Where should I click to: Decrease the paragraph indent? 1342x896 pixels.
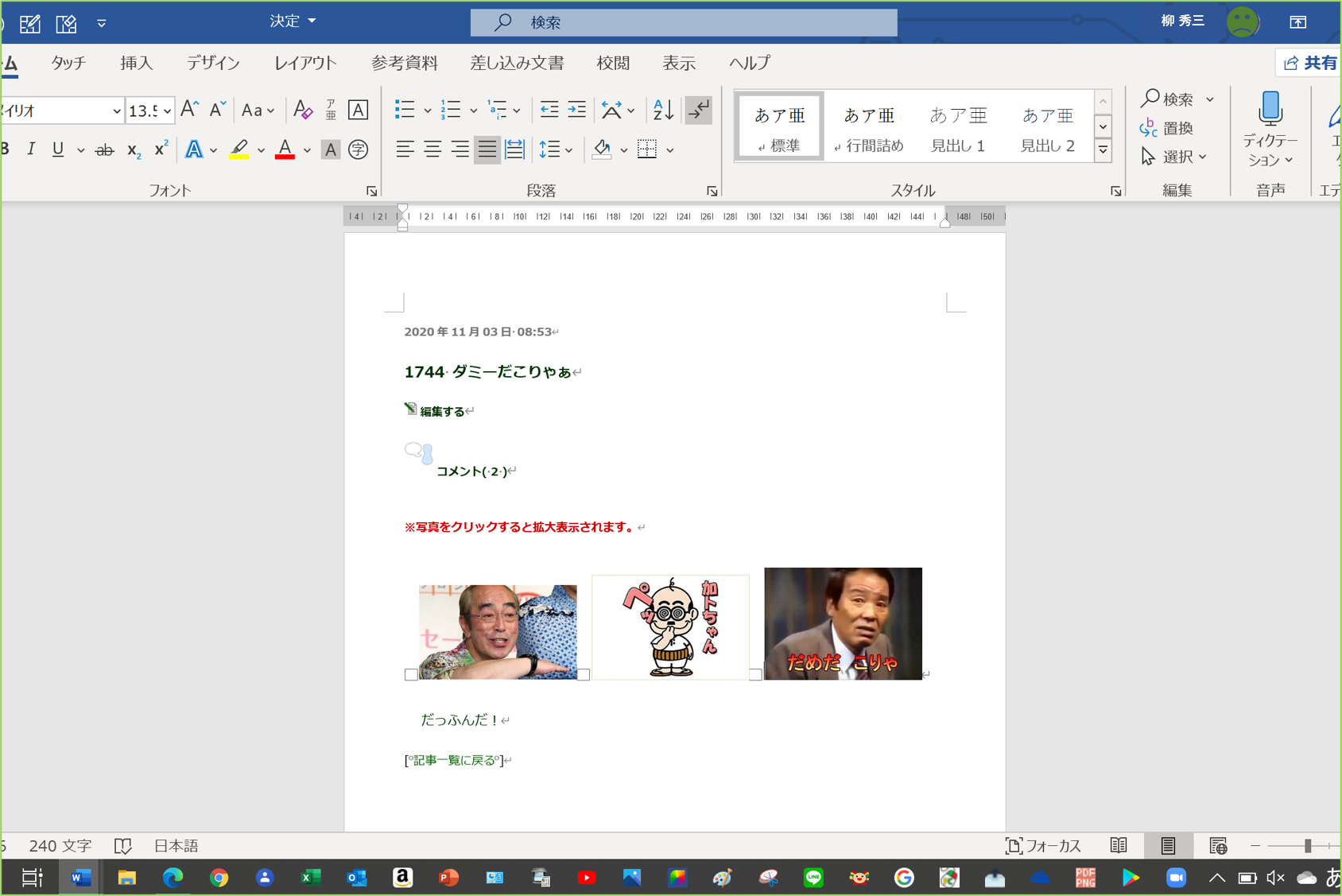click(x=549, y=110)
